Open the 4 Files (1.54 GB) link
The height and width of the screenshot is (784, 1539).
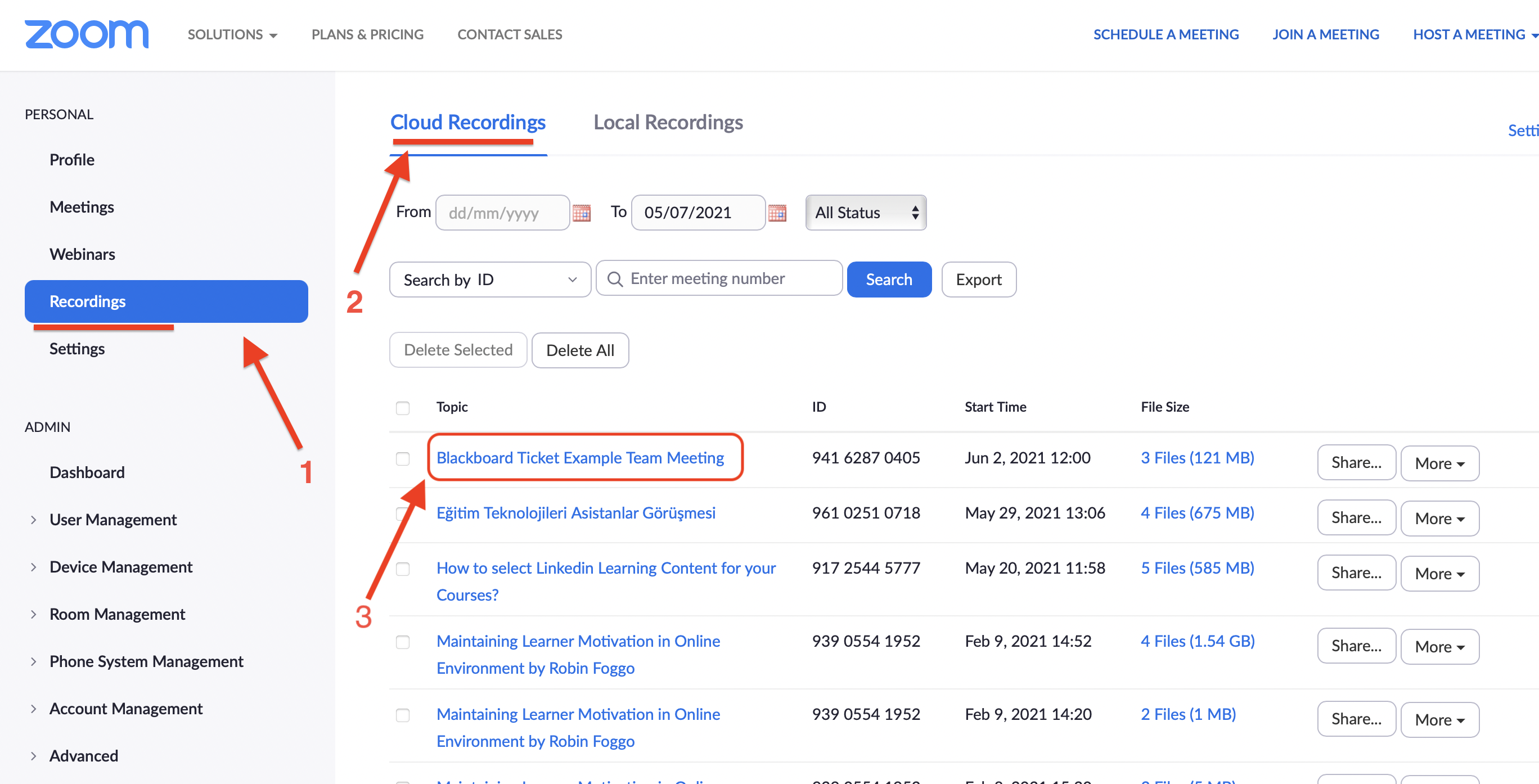1198,641
